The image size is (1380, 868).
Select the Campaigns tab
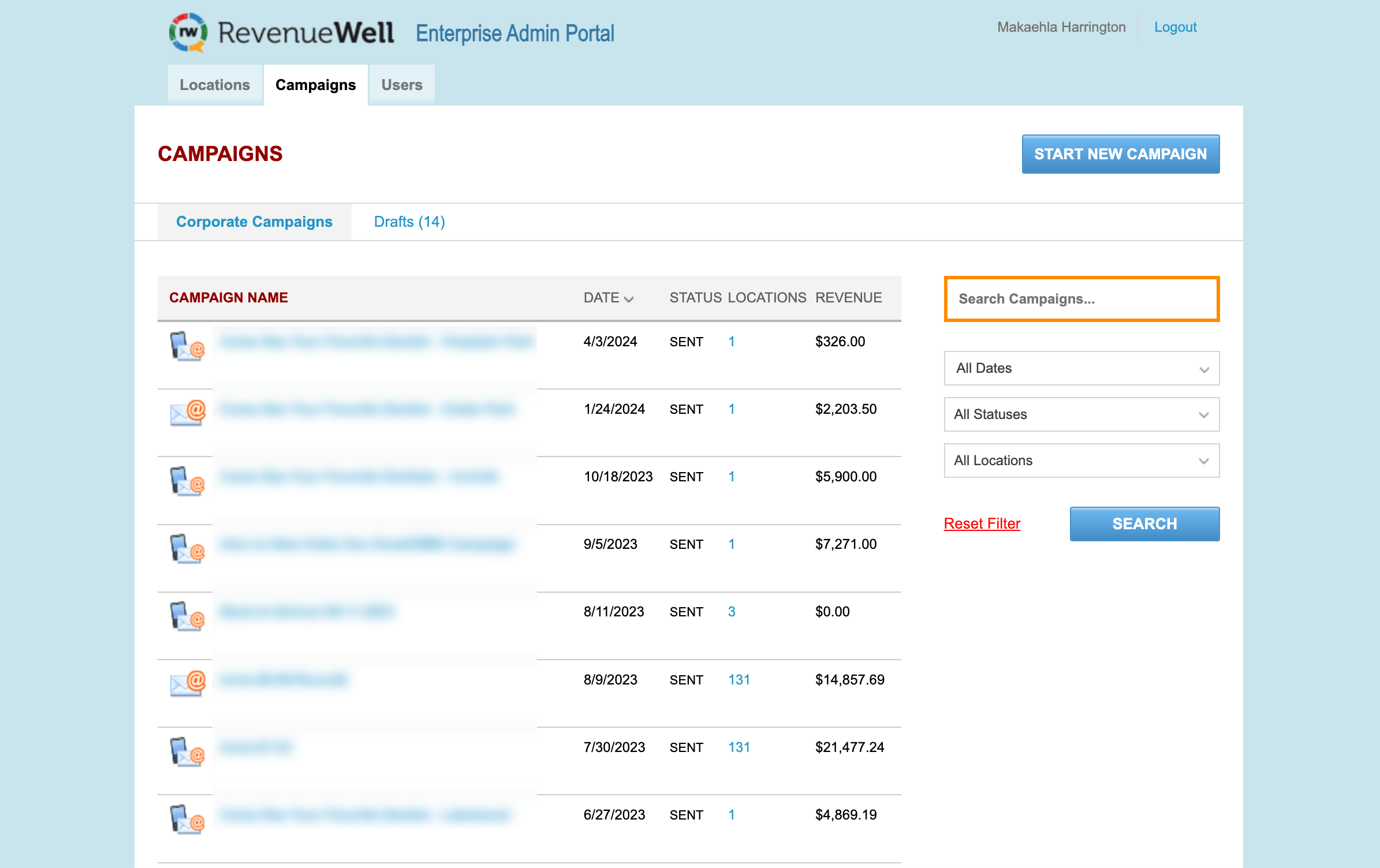(x=315, y=85)
